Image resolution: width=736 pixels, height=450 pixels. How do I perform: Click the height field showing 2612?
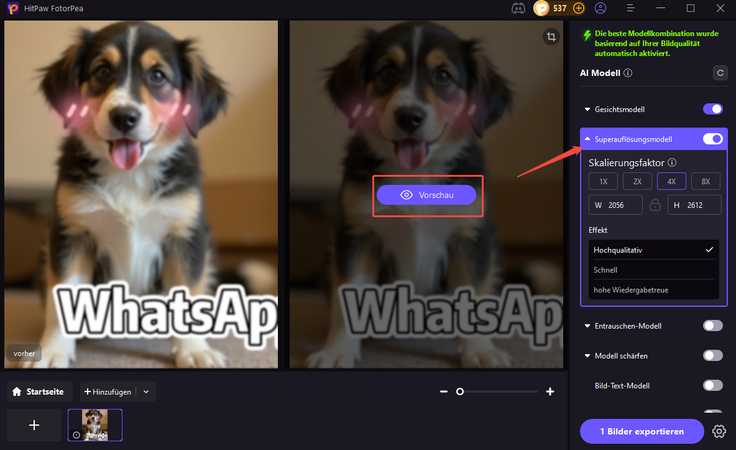pyautogui.click(x=695, y=205)
